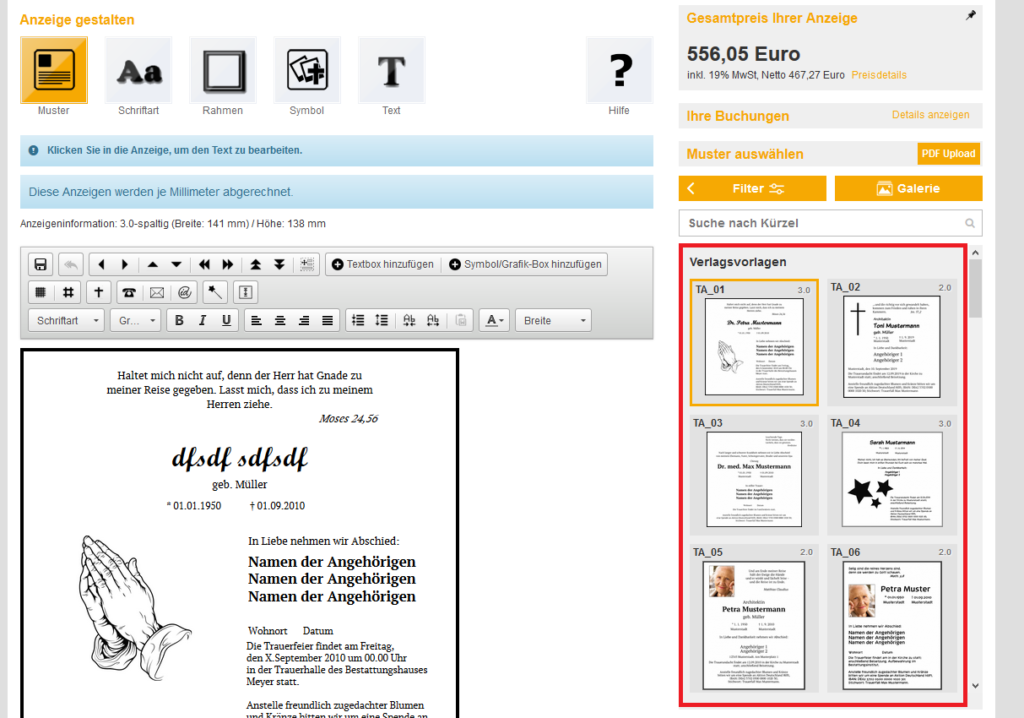The height and width of the screenshot is (718, 1024).
Task: Open the Breite width dropdown
Action: [553, 320]
